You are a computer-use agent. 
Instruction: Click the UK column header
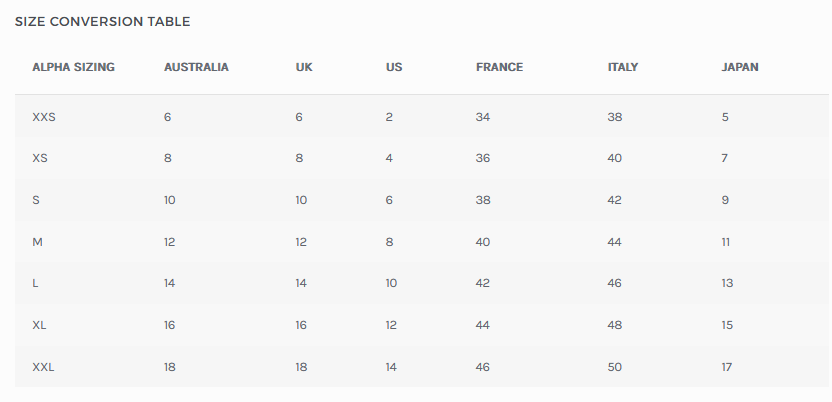[x=304, y=68]
